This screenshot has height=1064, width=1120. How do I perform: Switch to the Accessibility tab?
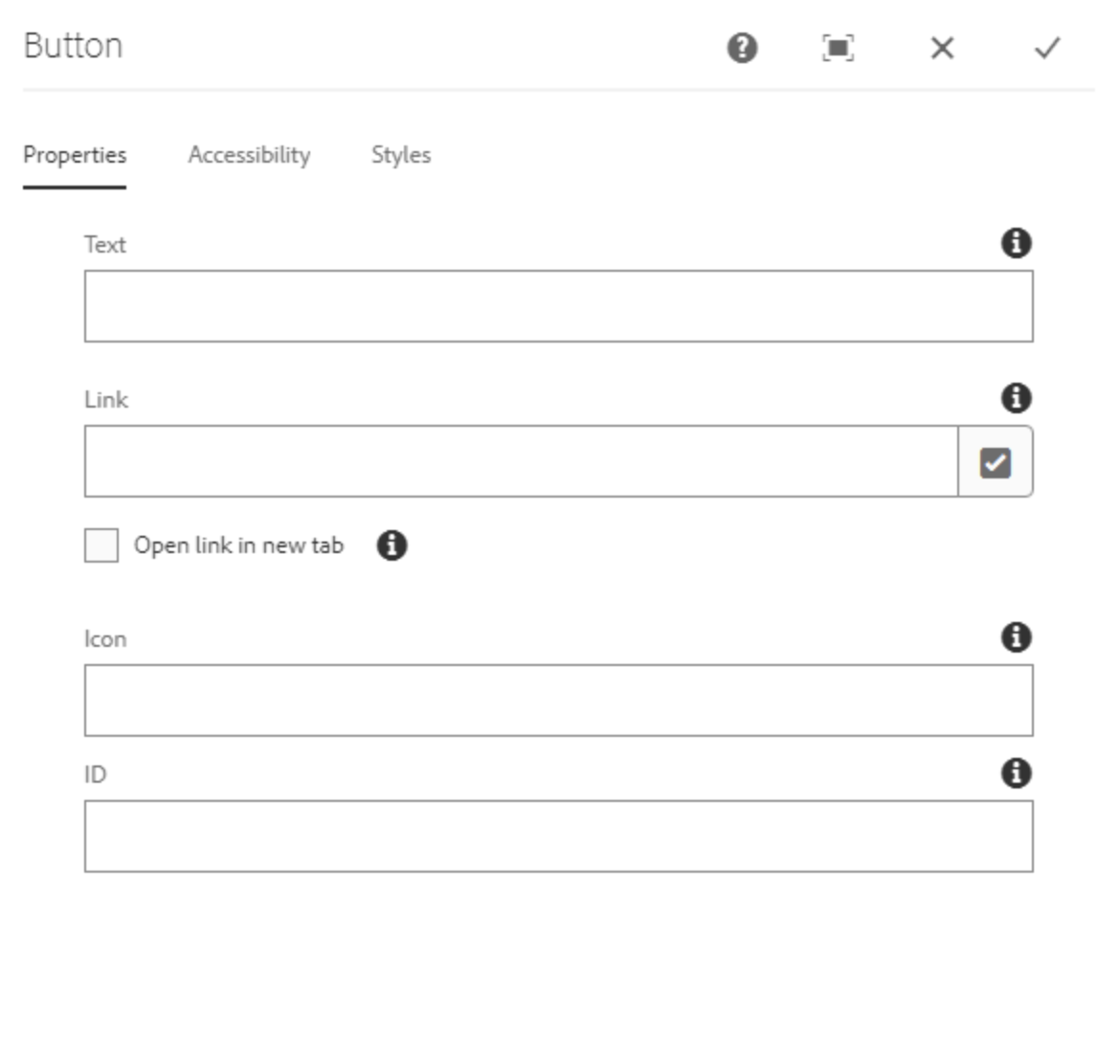click(249, 155)
